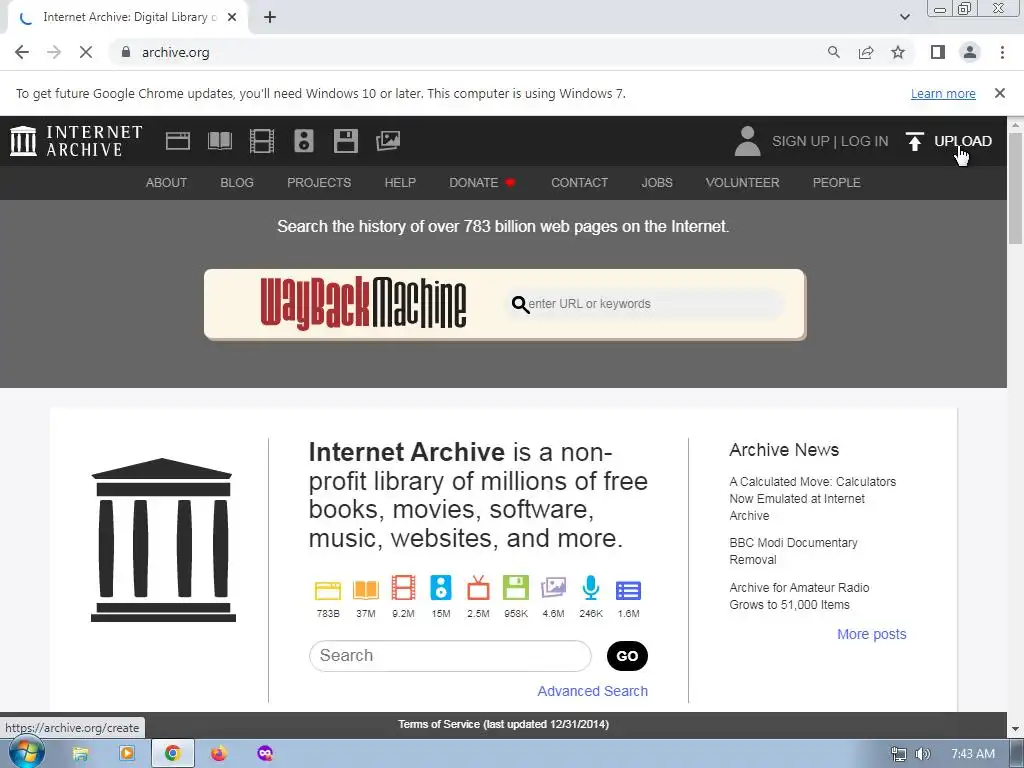1024x768 pixels.
Task: Click the main Search text box
Action: point(450,656)
